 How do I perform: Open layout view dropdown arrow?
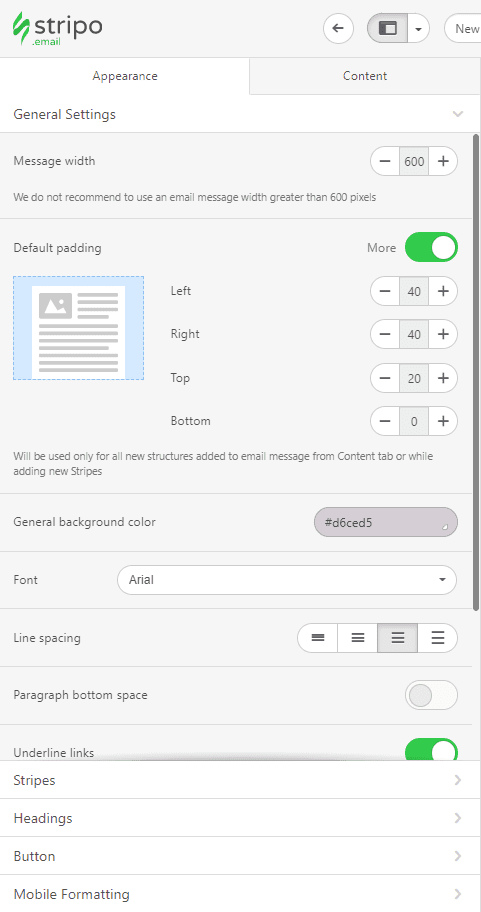419,28
